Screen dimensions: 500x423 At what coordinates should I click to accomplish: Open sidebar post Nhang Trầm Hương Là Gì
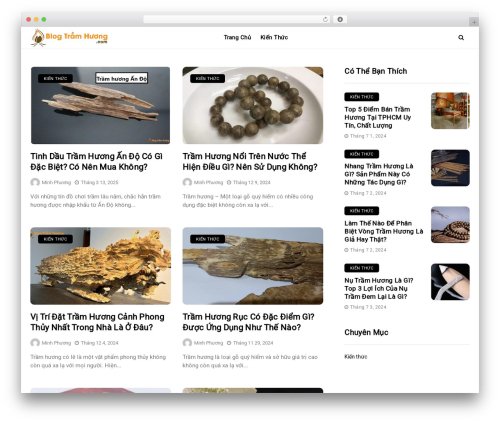[x=379, y=174]
